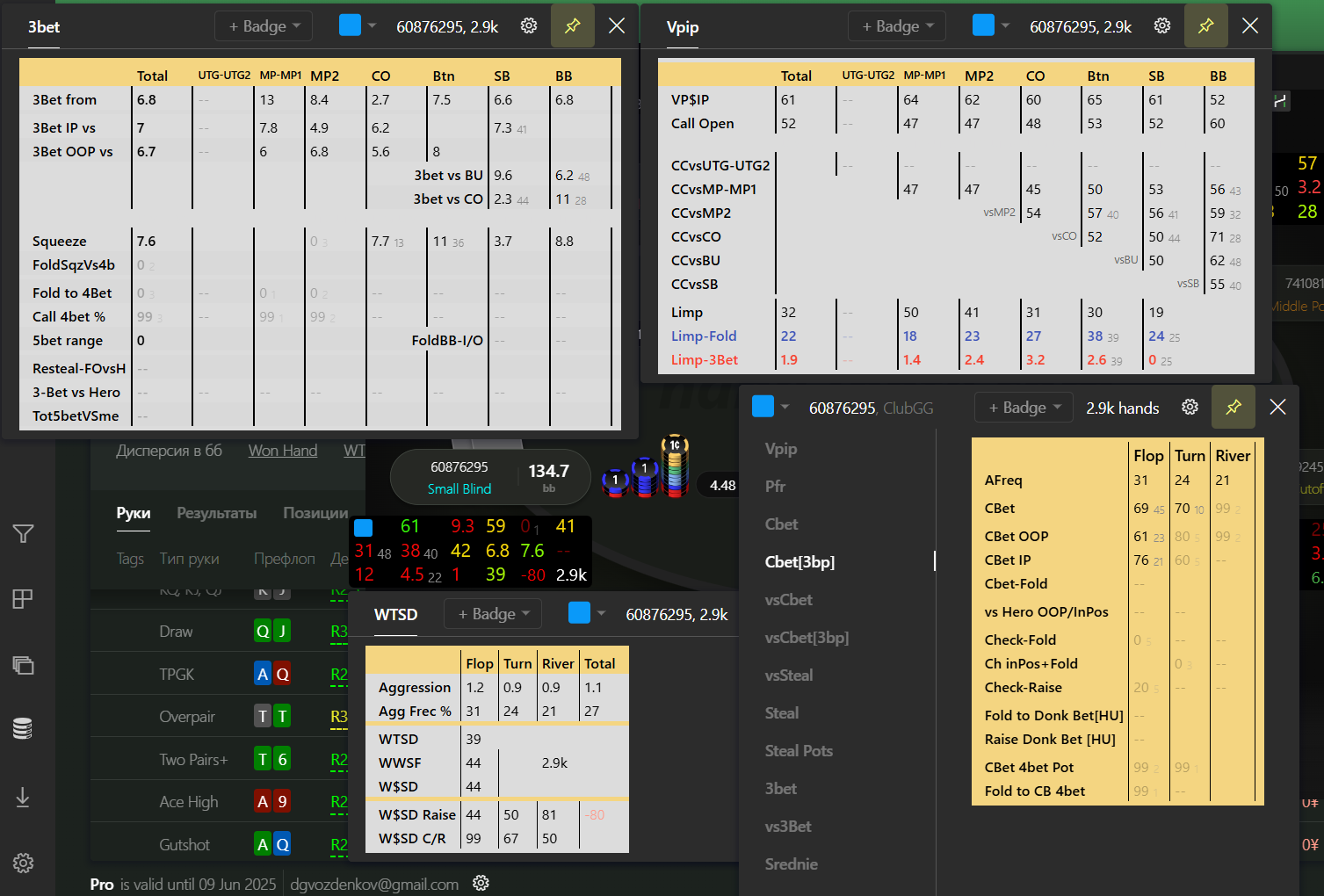Image resolution: width=1324 pixels, height=896 pixels.
Task: Click Префлоп column header
Action: 285,559
